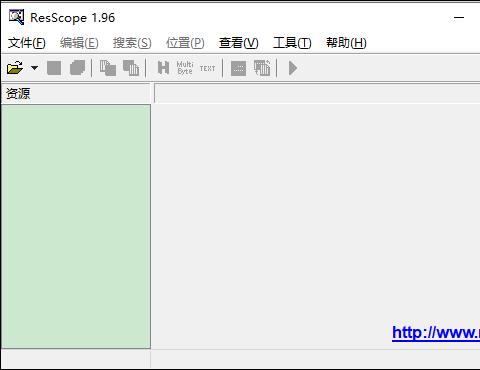Click the grayed H hex view icon
Viewport: 480px width, 370px height.
163,68
